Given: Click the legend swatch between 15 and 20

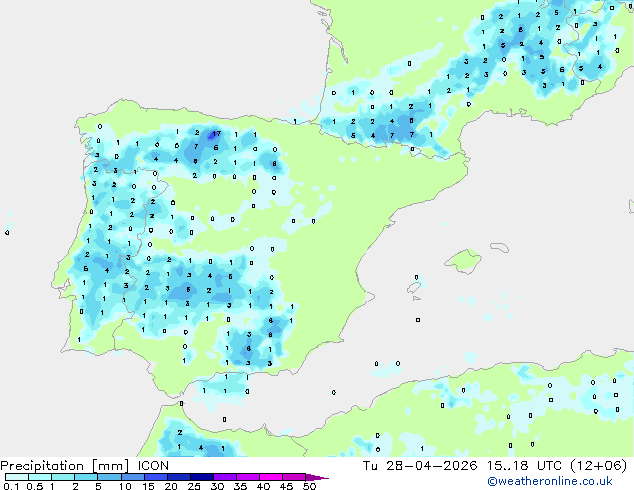Looking at the screenshot, I should point(156,477).
